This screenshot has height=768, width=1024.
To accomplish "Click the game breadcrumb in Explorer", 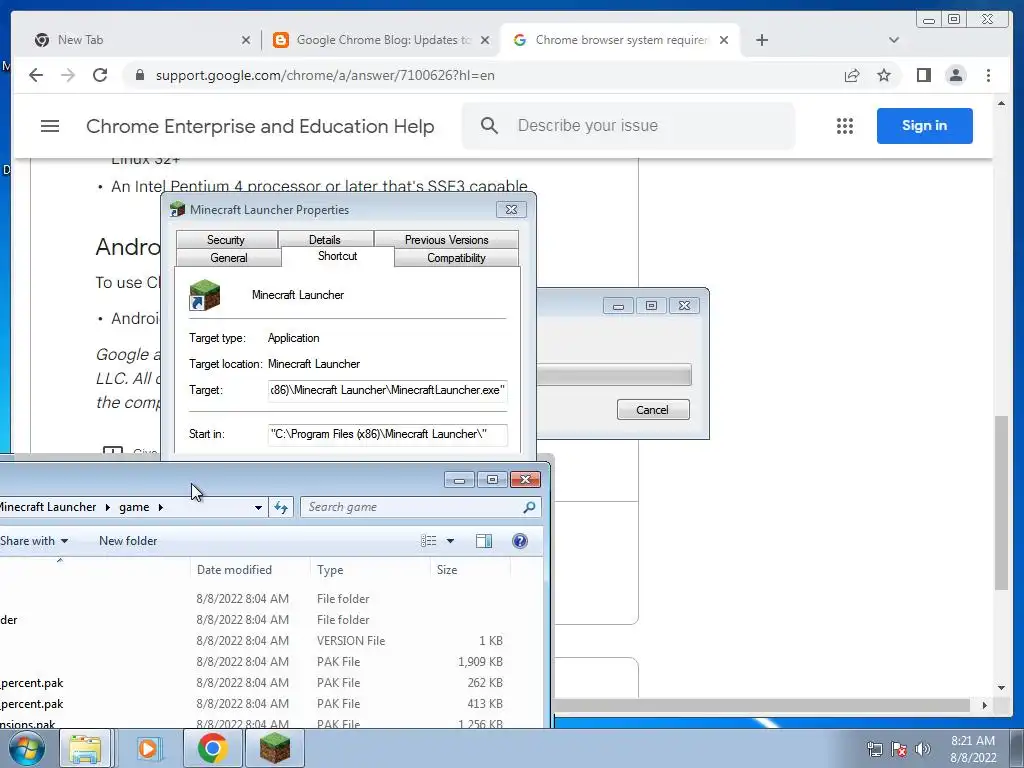I will point(134,507).
